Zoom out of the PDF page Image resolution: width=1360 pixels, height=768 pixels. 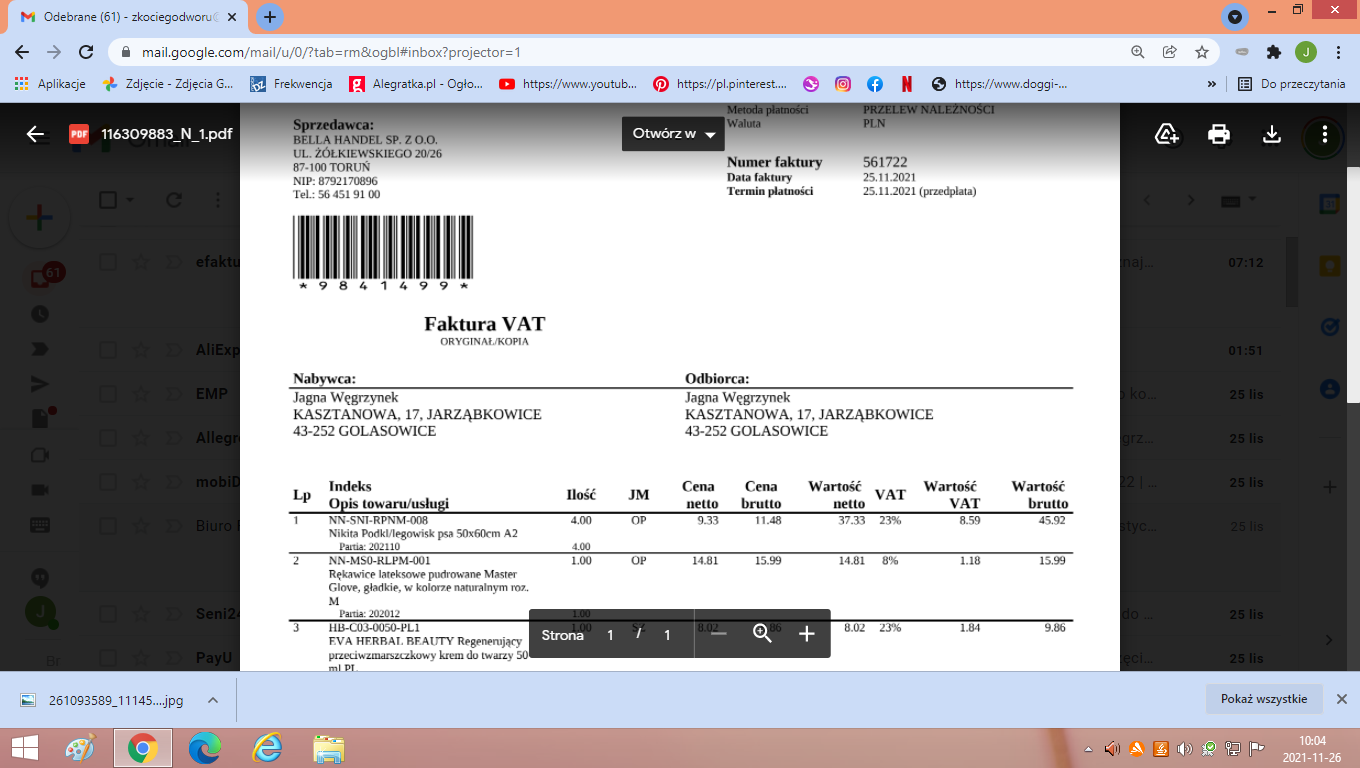click(718, 634)
